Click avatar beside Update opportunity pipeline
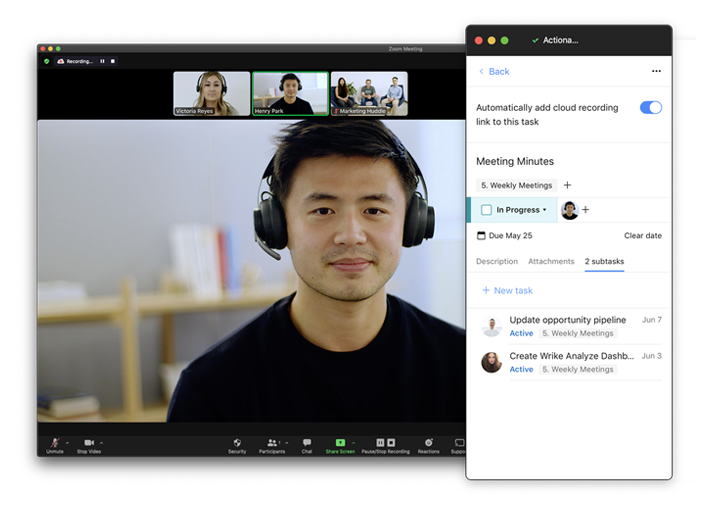Viewport: 704px width, 512px height. 492,327
